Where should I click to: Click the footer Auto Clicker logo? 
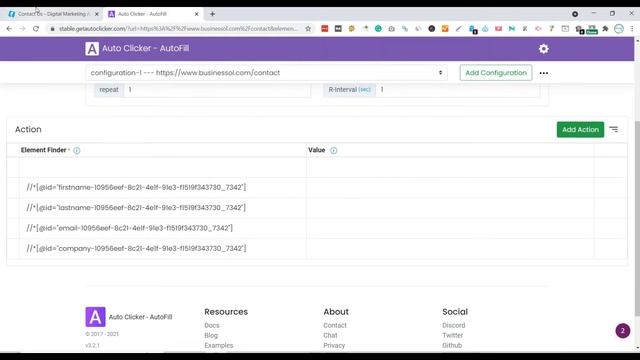(95, 317)
